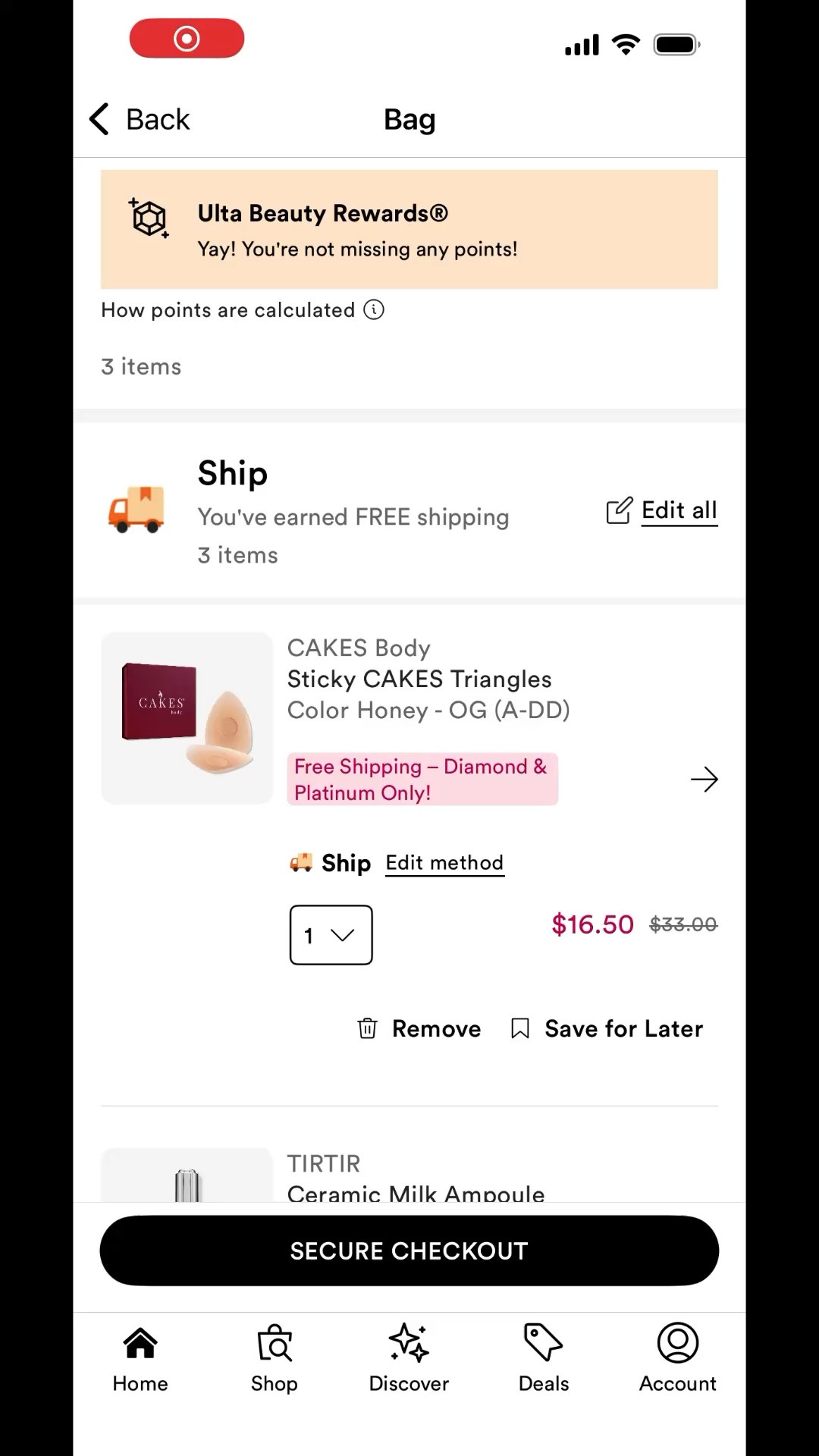Open the quantity dropdown for Sticky CAKES

[x=331, y=935]
